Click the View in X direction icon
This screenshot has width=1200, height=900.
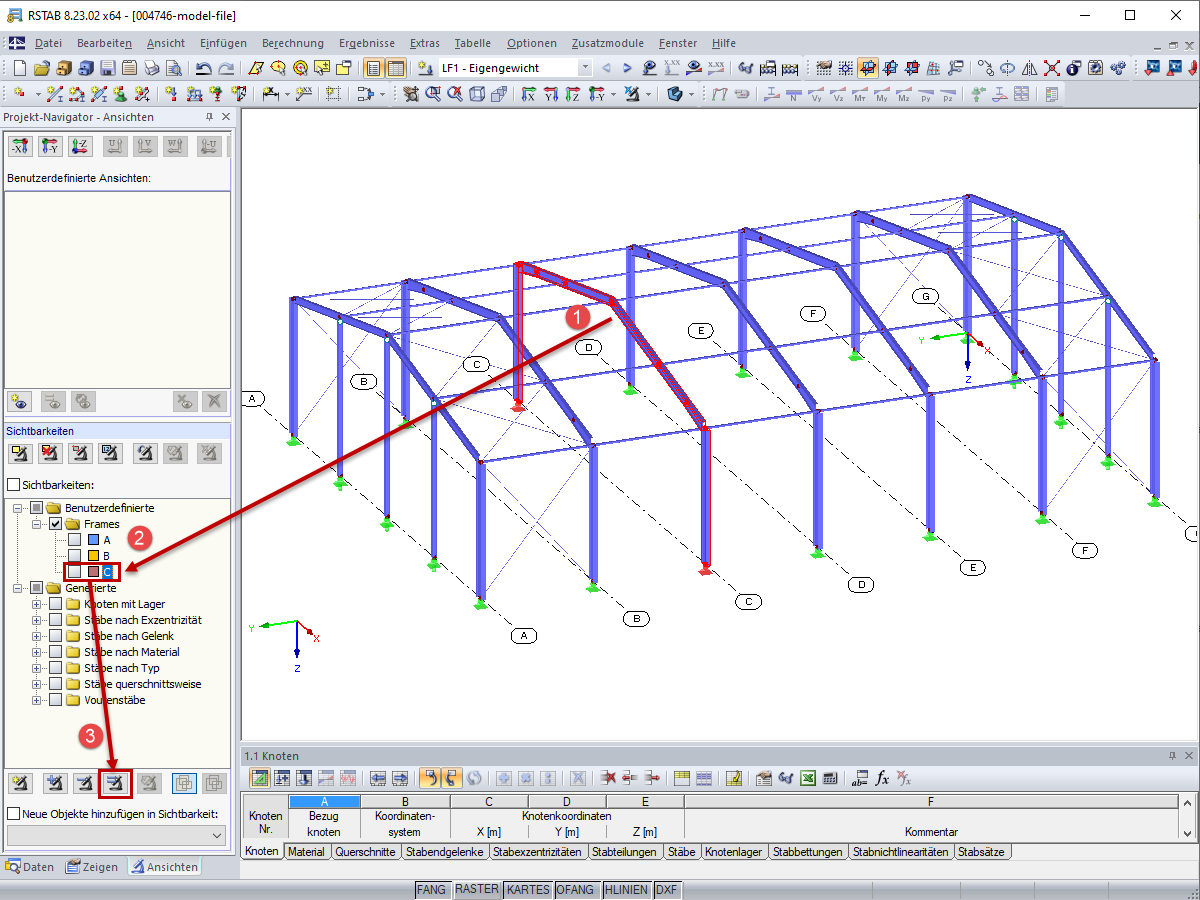pyautogui.click(x=528, y=94)
